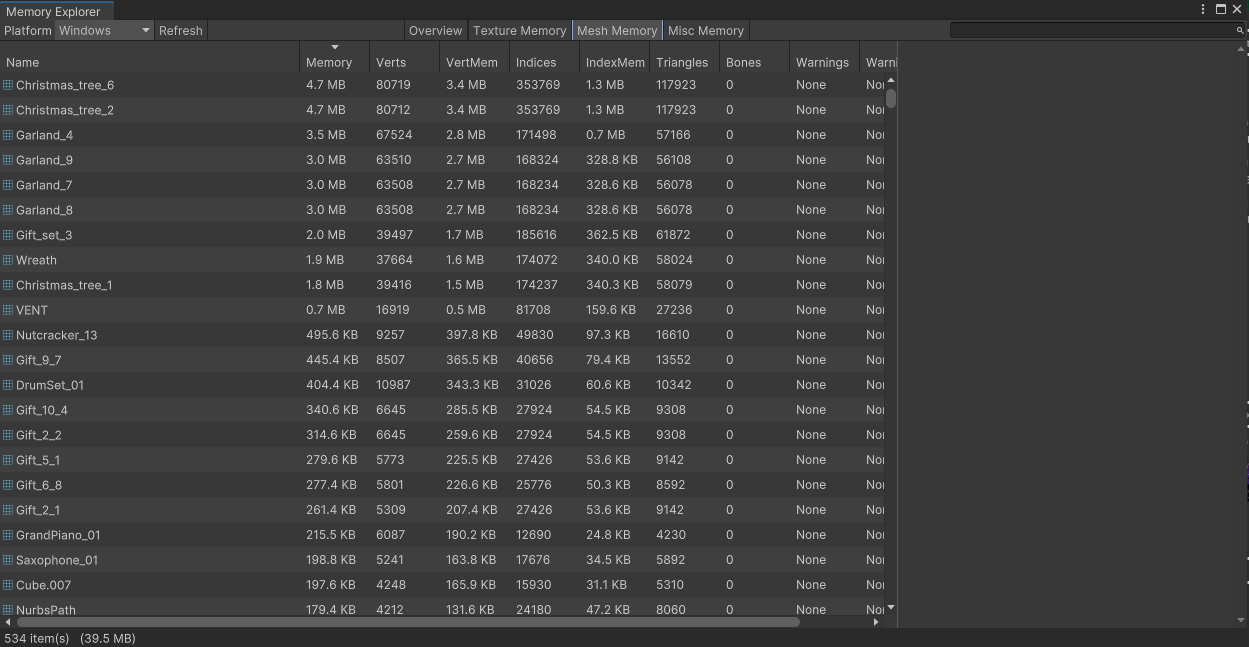
Task: Click the mesh icon beside Christmas_tree_6
Action: 8,85
